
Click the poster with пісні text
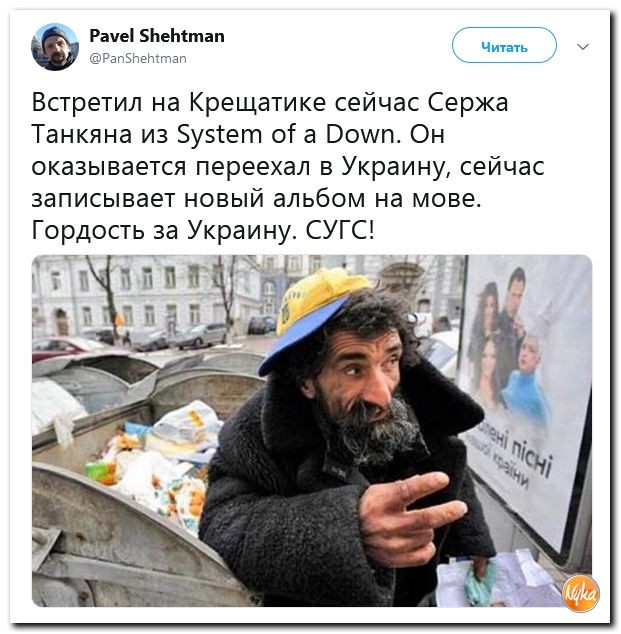click(526, 404)
